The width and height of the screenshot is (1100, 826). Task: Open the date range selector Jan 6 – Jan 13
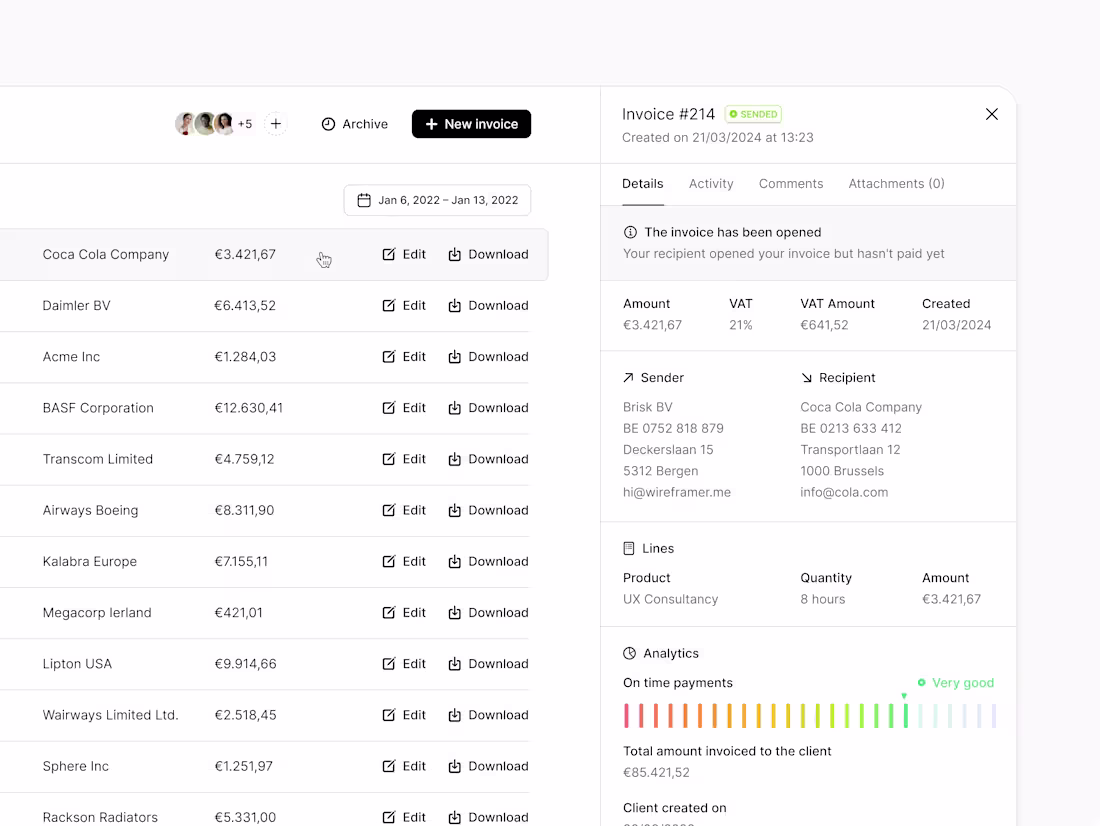pyautogui.click(x=437, y=200)
